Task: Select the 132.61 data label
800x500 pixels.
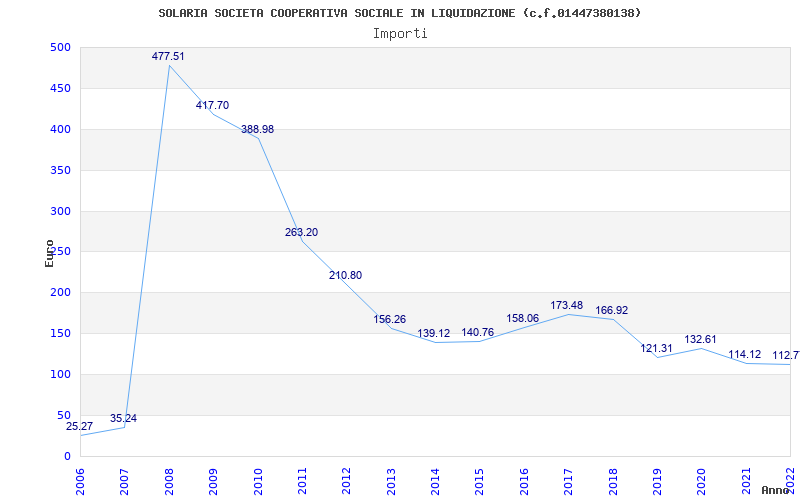Action: point(700,339)
